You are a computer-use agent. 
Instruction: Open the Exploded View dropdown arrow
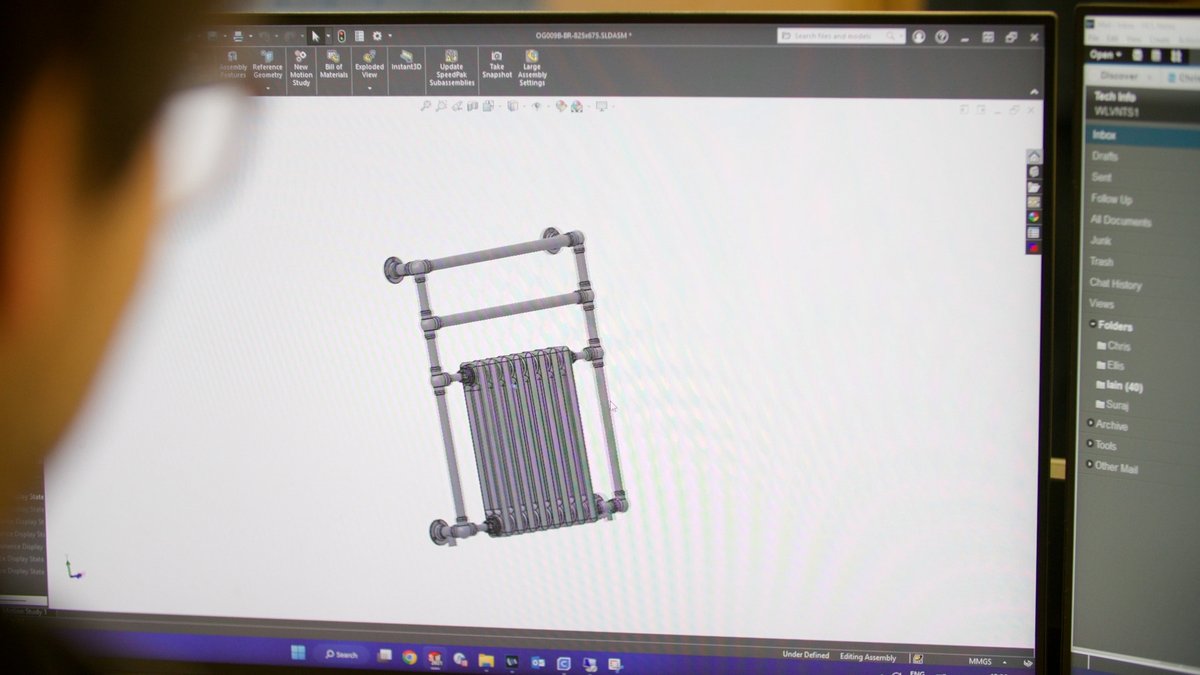tap(368, 88)
